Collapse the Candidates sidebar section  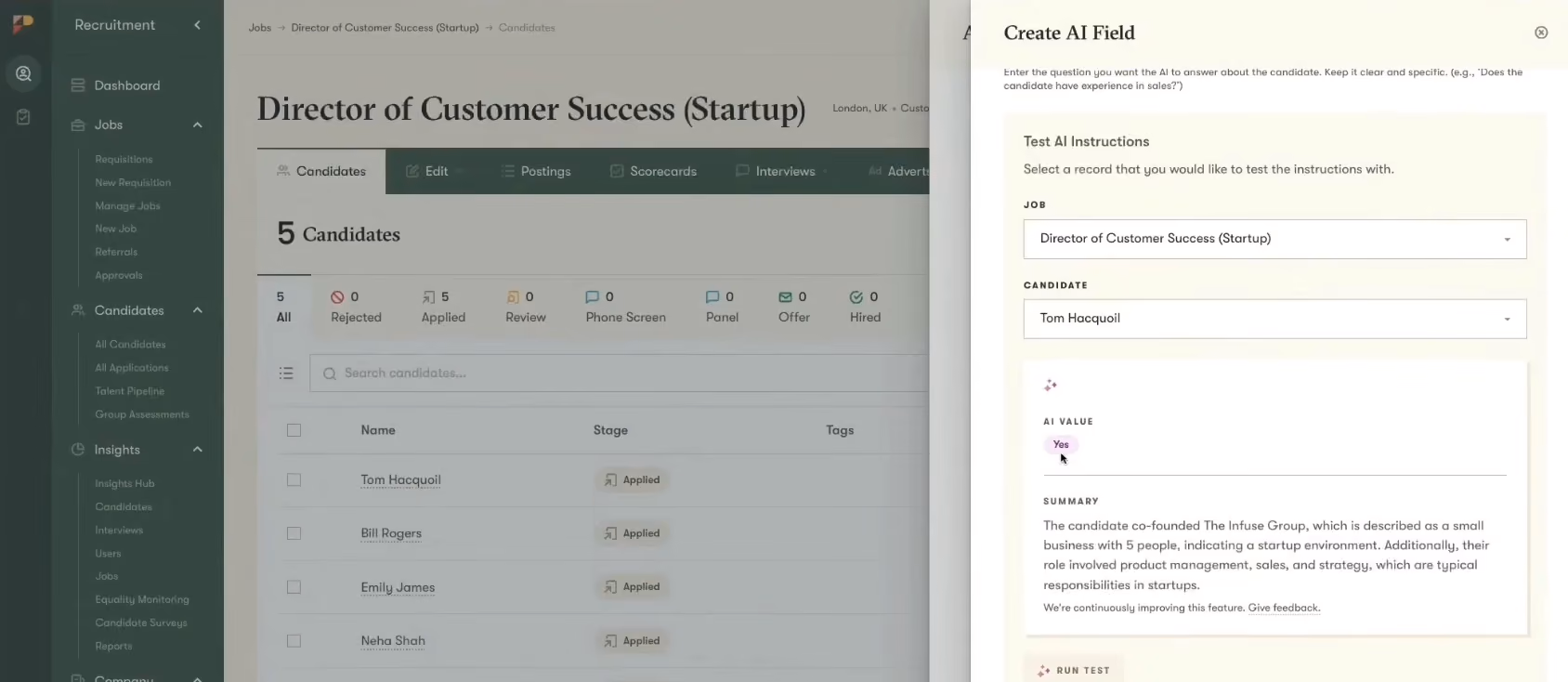197,310
